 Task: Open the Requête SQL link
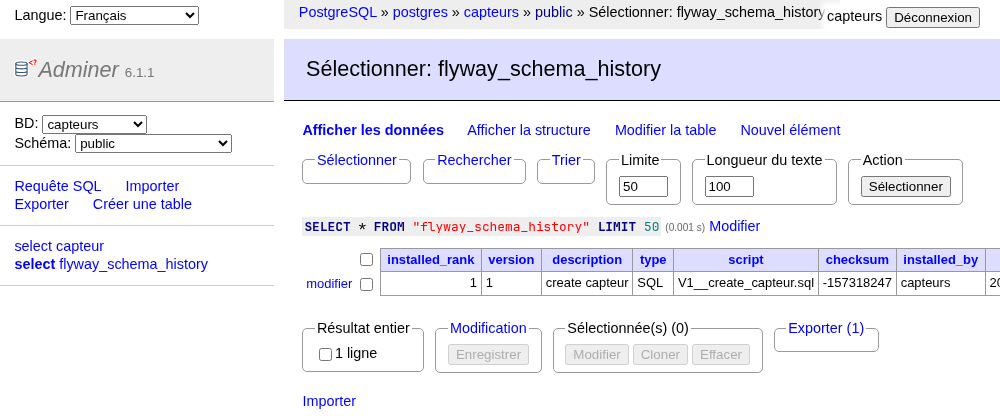58,186
